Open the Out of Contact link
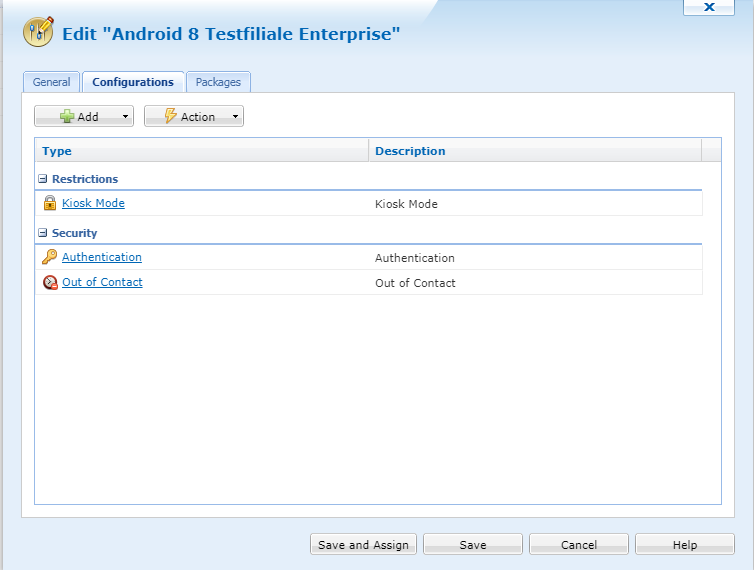The width and height of the screenshot is (754, 570). [x=102, y=282]
